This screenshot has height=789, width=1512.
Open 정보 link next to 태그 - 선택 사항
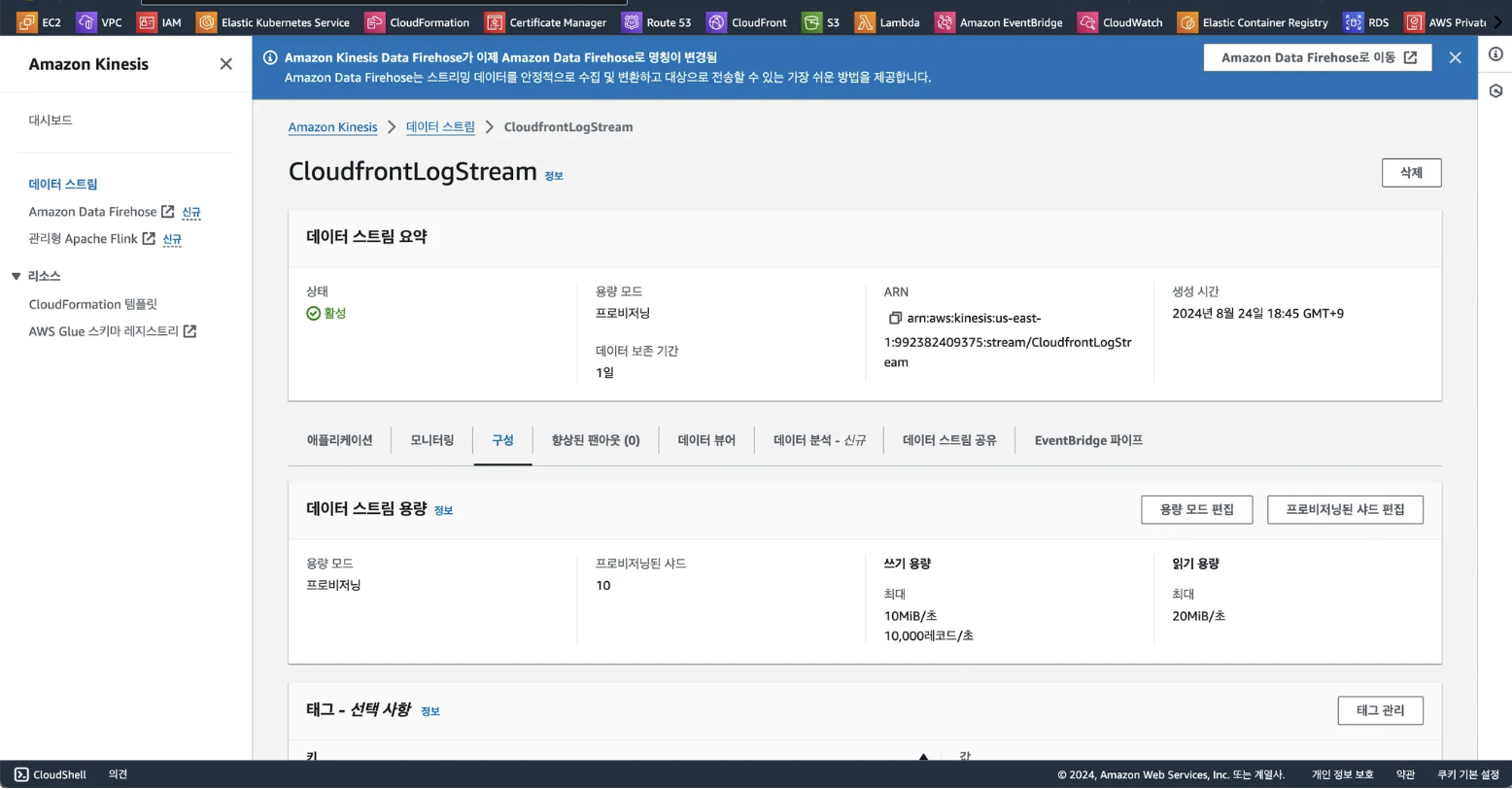[x=430, y=711]
